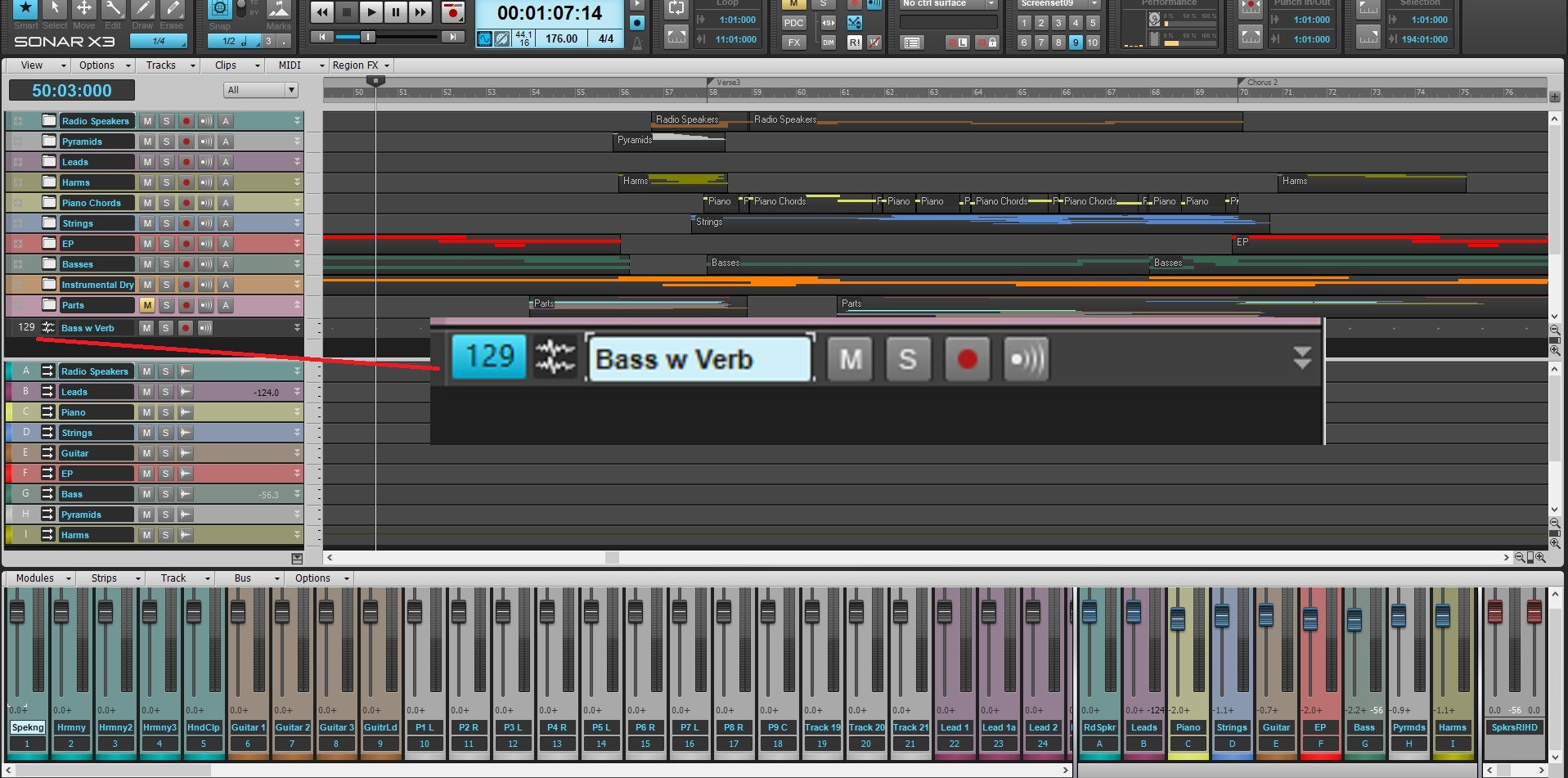This screenshot has width=1568, height=778.
Task: Toggle the metronome icon
Action: point(637,41)
